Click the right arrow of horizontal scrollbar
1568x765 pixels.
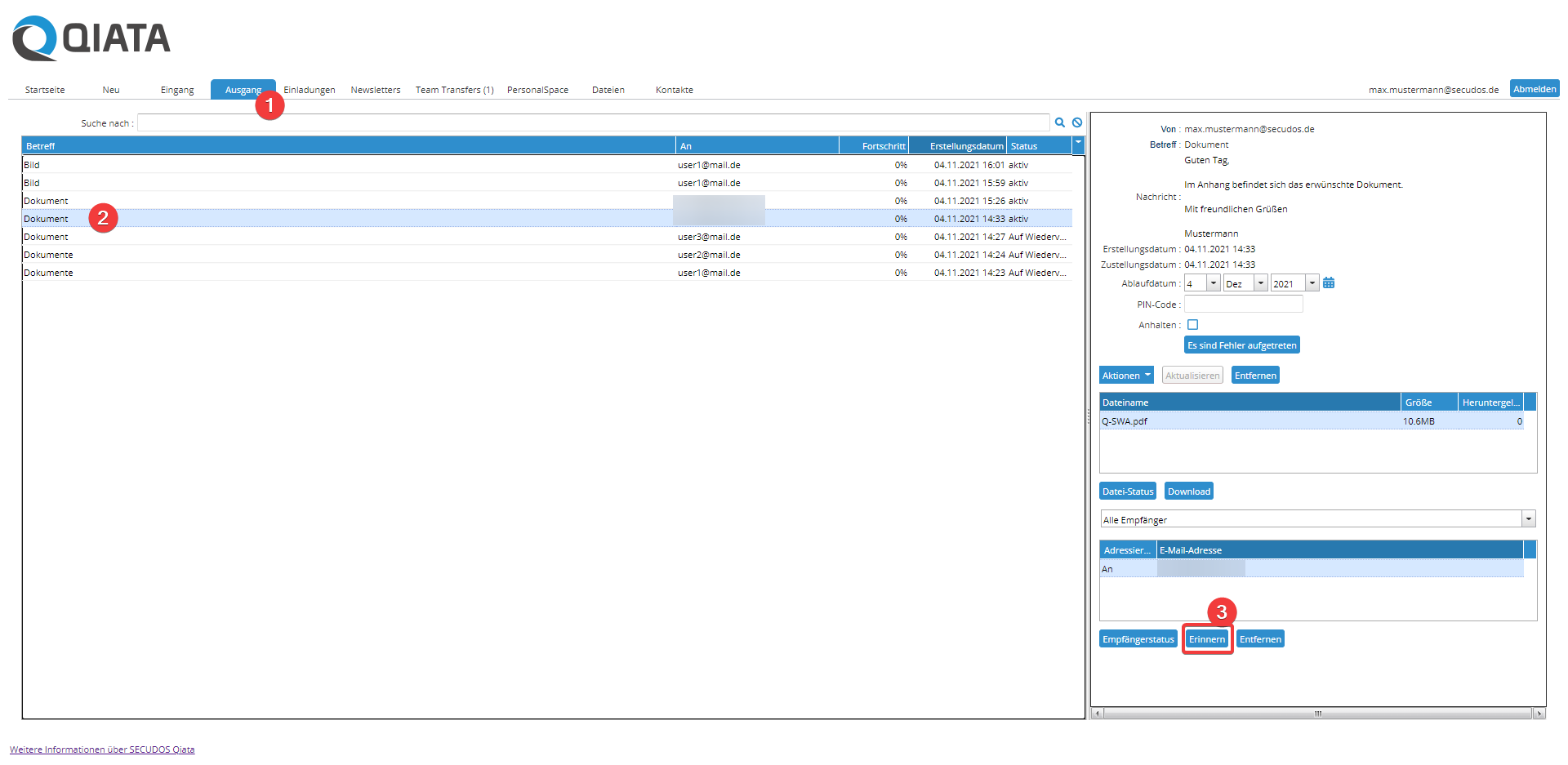click(x=1539, y=714)
